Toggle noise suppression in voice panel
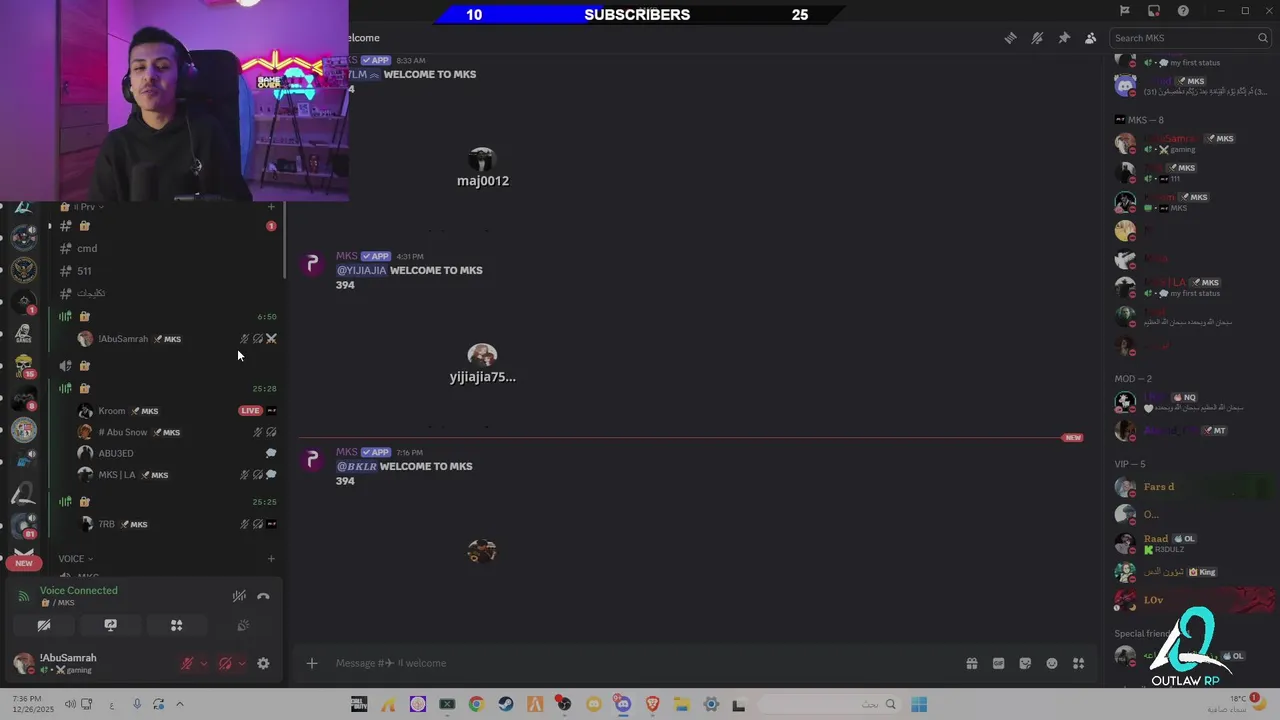 (x=239, y=596)
